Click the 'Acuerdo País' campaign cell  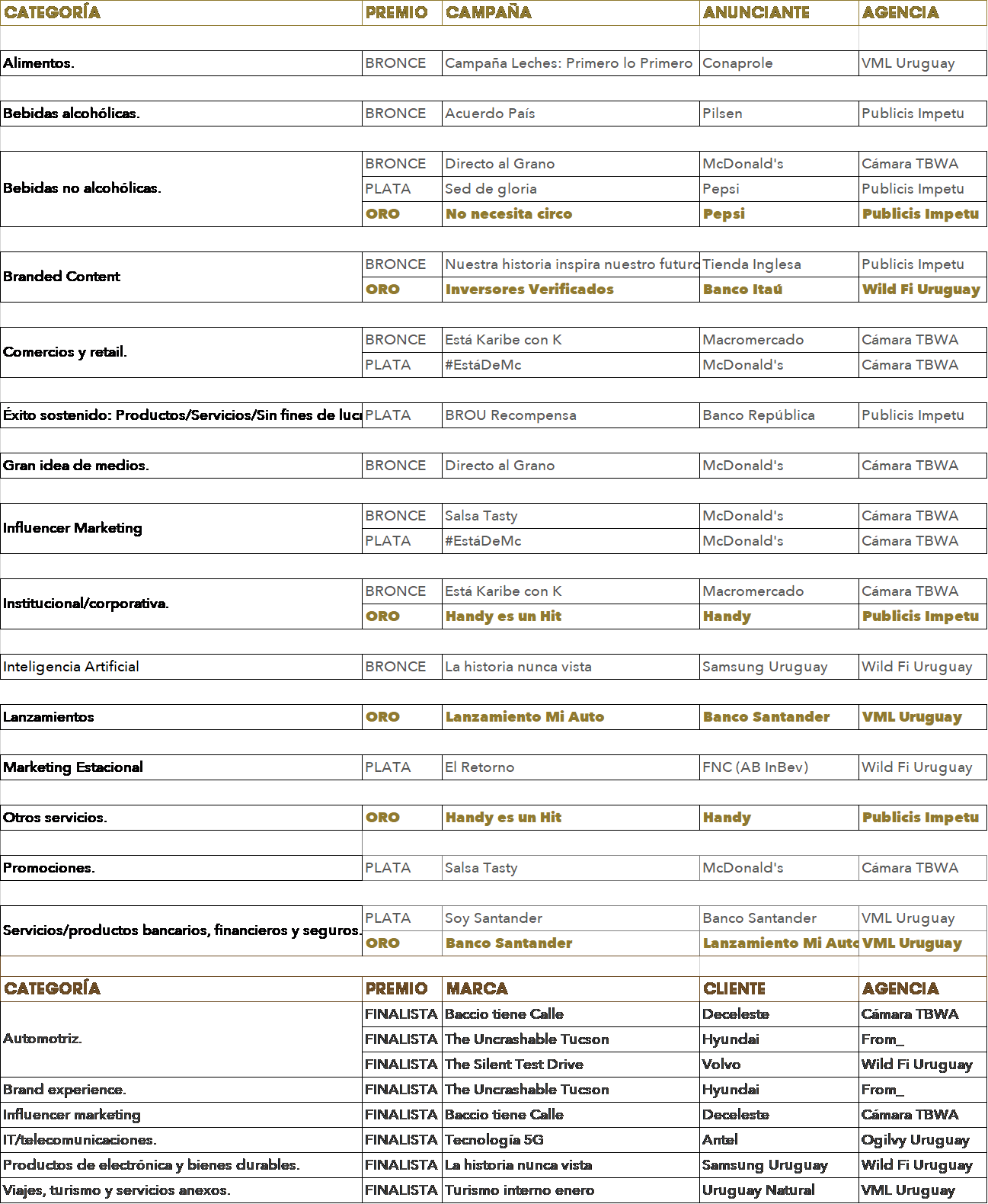571,114
